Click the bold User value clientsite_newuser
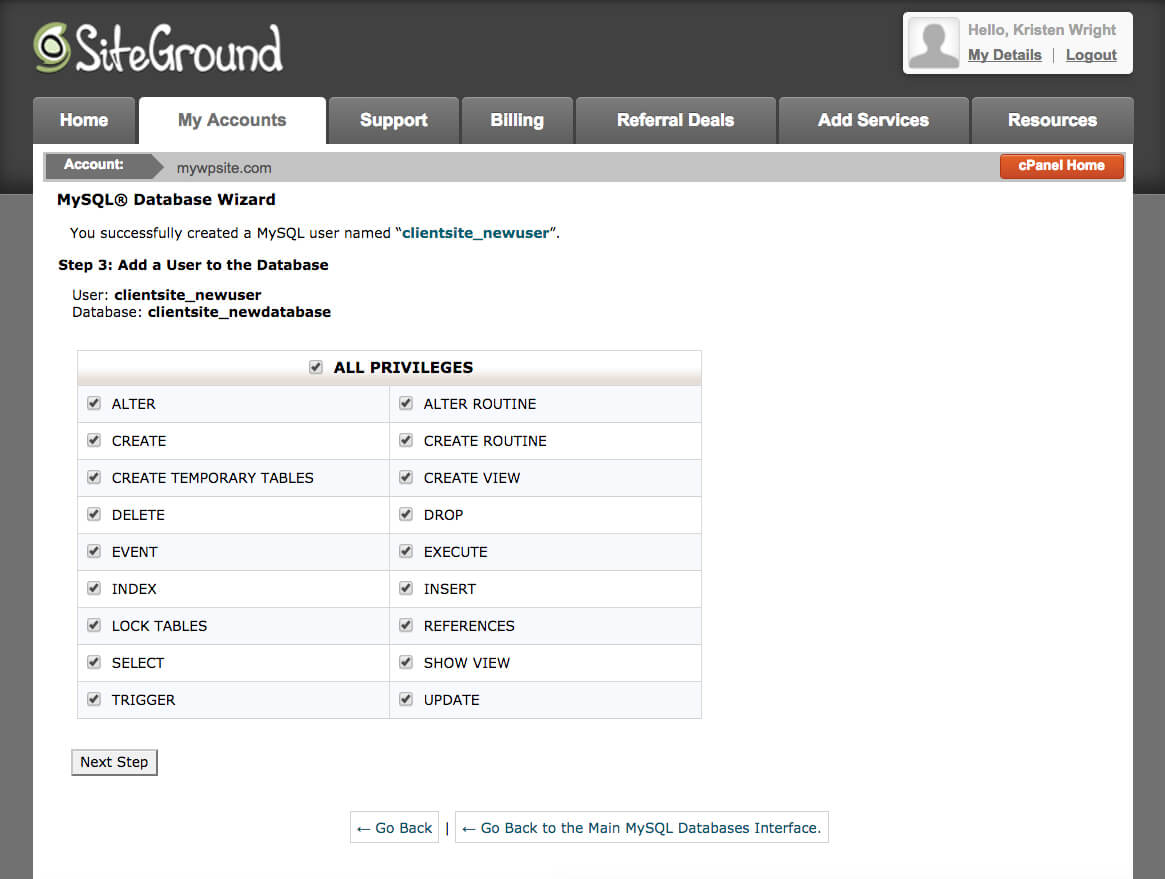 (x=188, y=295)
